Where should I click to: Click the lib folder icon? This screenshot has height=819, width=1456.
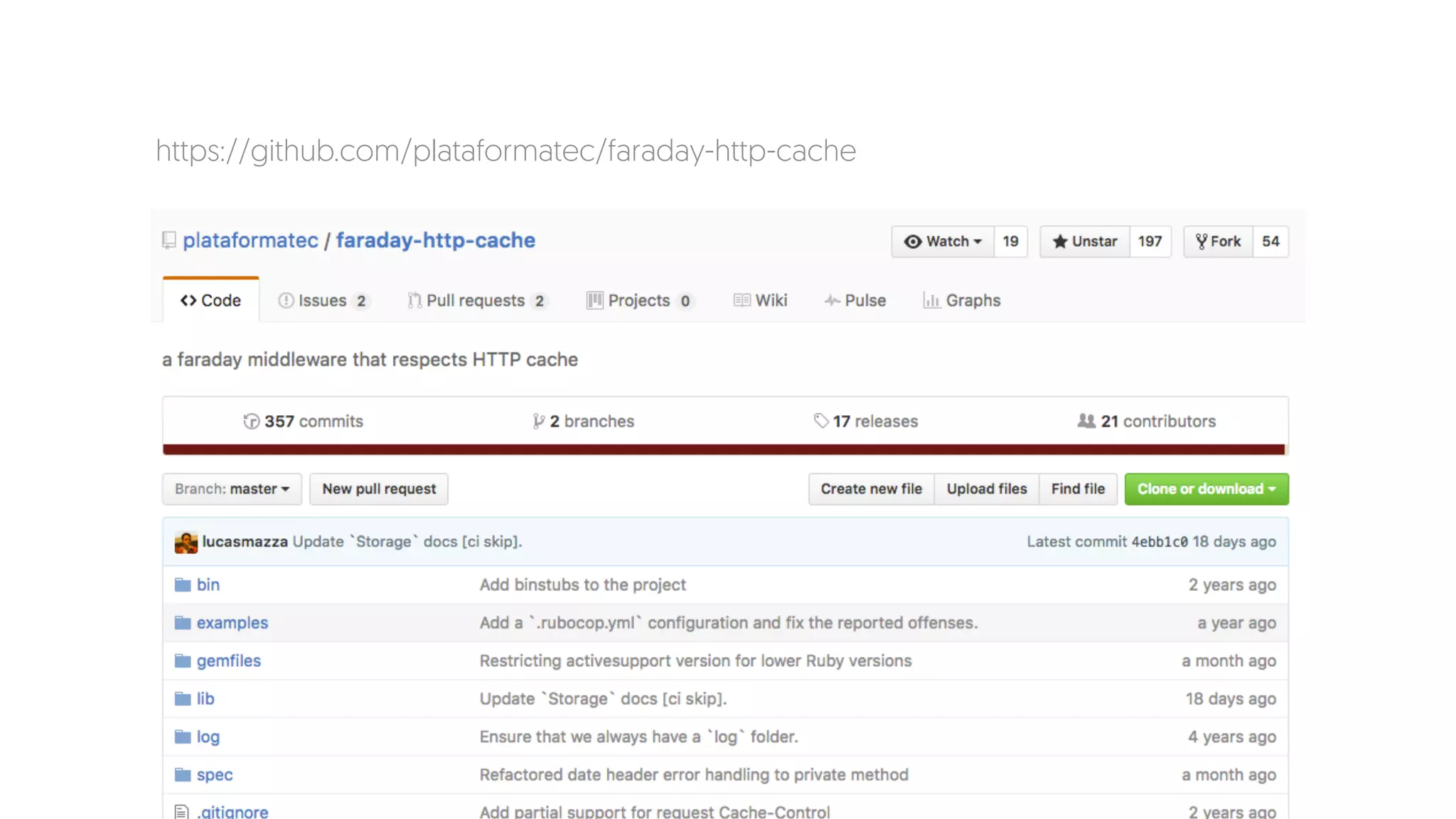click(x=183, y=699)
